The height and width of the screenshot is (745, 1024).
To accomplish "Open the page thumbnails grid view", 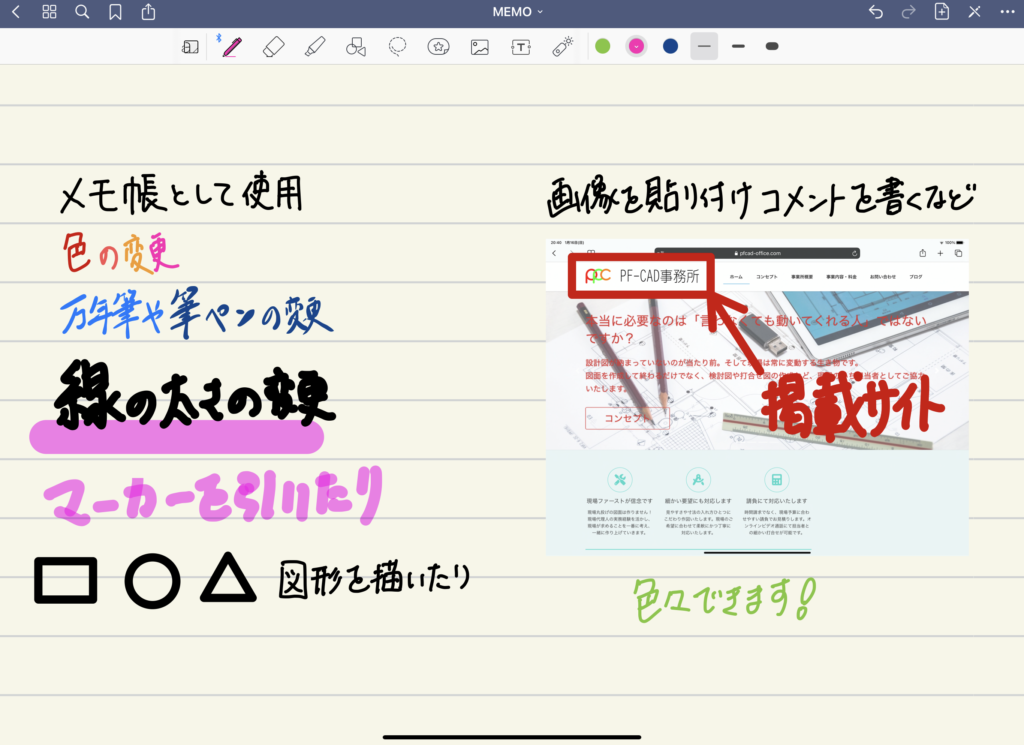I will [49, 12].
